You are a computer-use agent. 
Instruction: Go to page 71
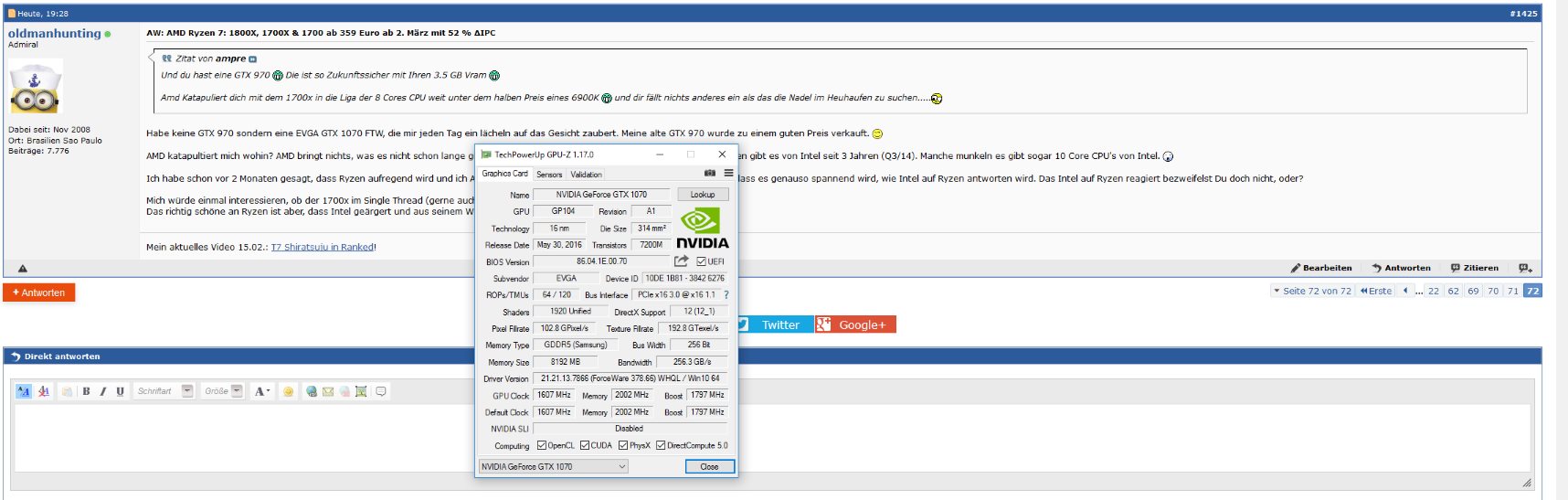(1513, 291)
